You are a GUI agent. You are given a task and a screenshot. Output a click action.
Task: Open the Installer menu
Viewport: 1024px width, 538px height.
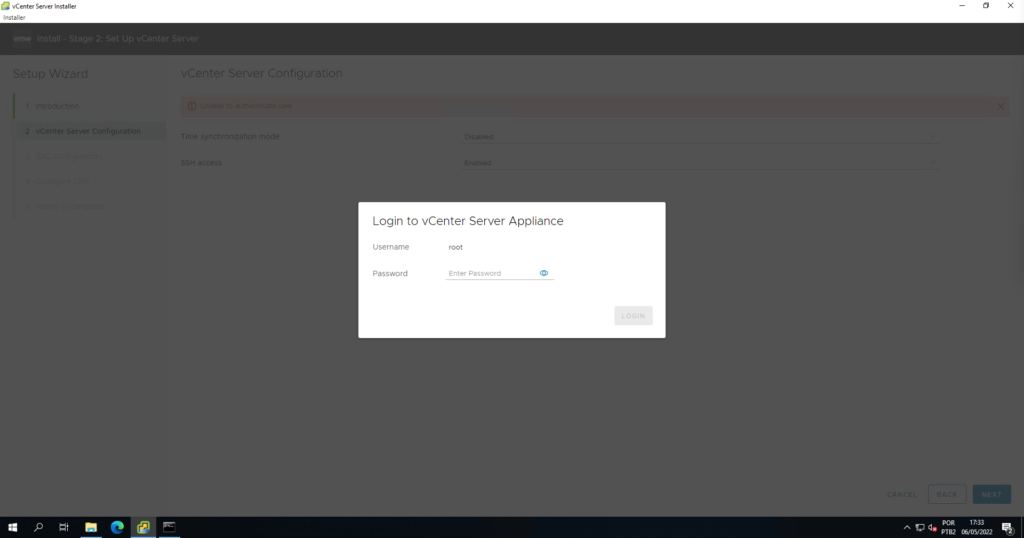point(14,18)
